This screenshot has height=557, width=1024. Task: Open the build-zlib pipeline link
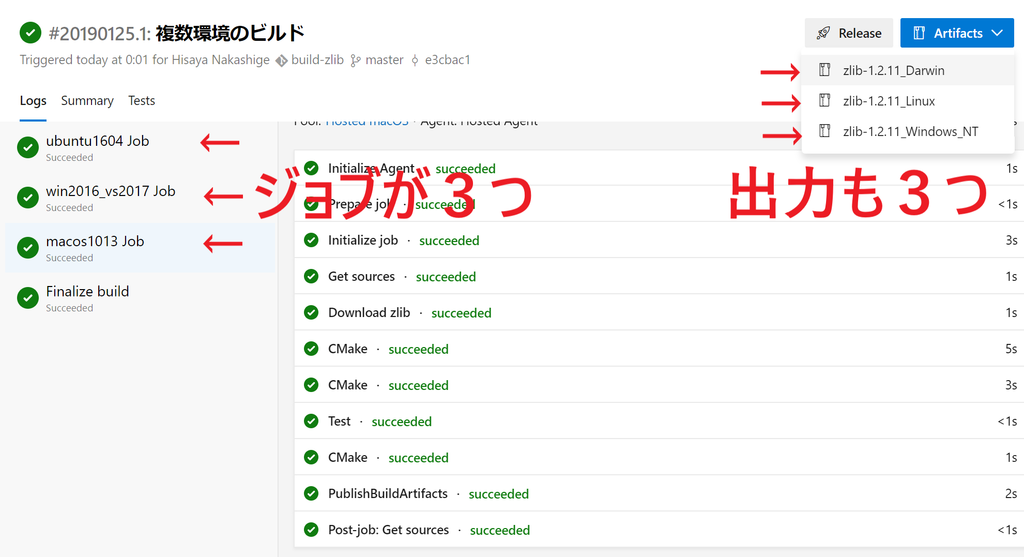coord(317,59)
